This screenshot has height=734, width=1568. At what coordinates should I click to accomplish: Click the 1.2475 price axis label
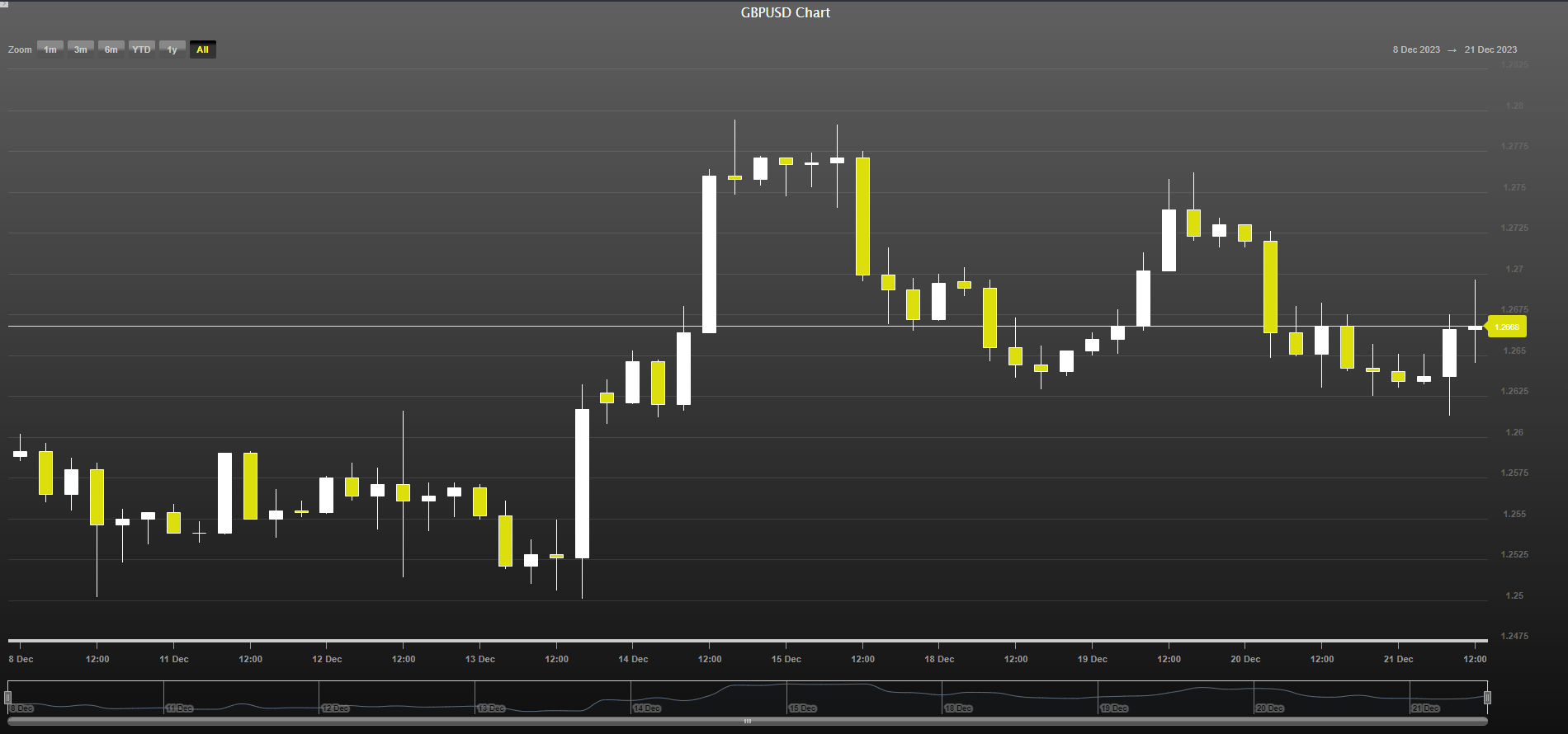pos(1514,636)
